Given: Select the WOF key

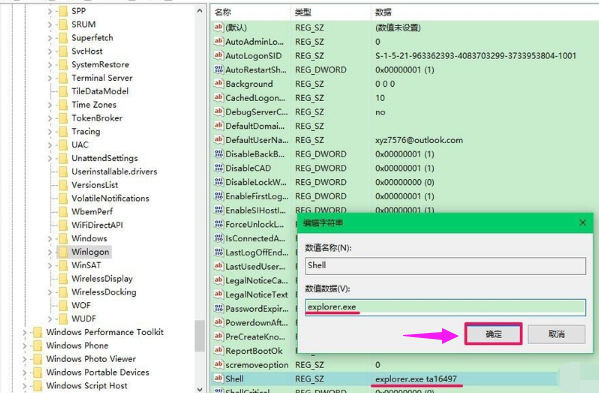Looking at the screenshot, I should 81,305.
